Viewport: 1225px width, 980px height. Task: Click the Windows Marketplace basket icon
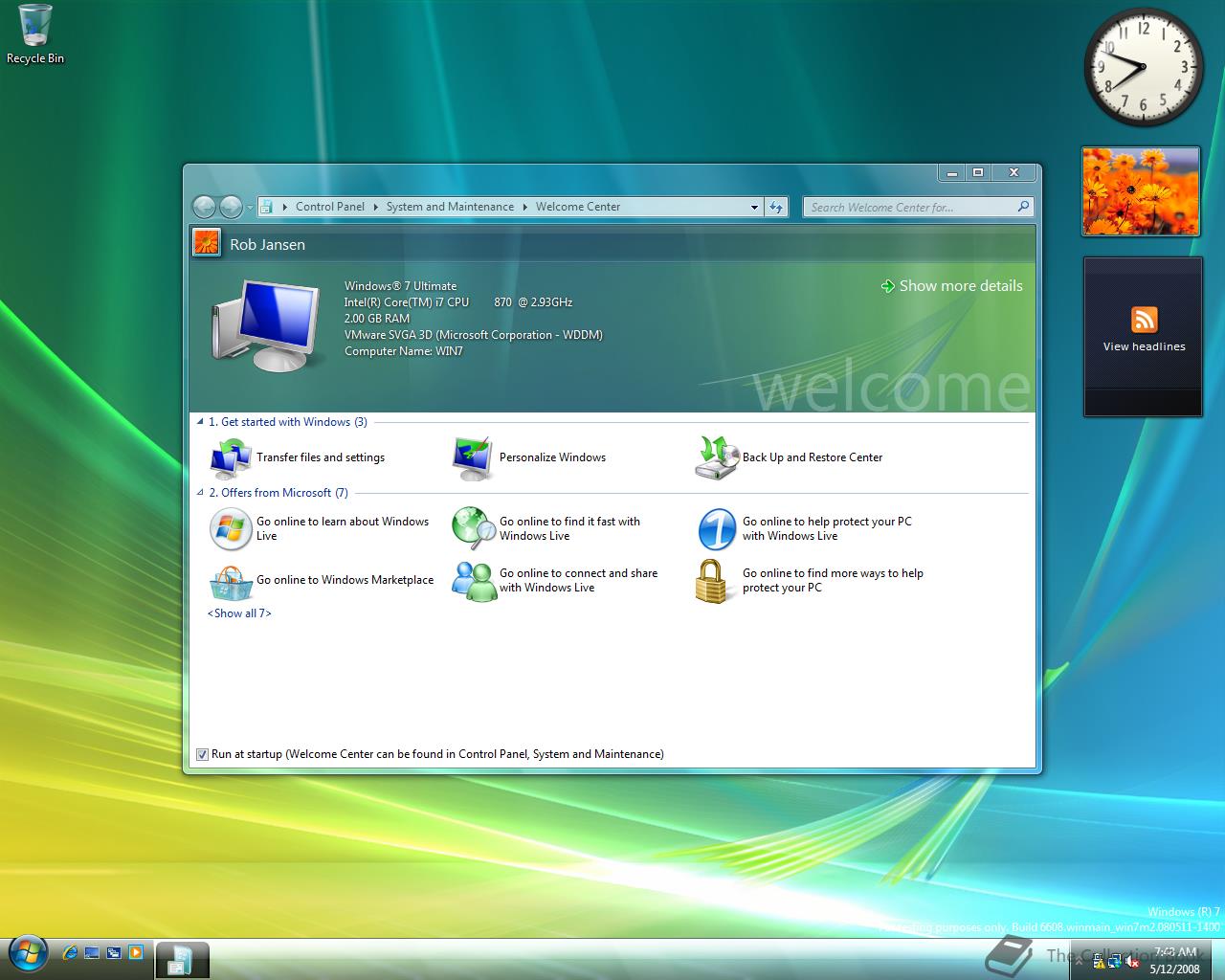(231, 581)
